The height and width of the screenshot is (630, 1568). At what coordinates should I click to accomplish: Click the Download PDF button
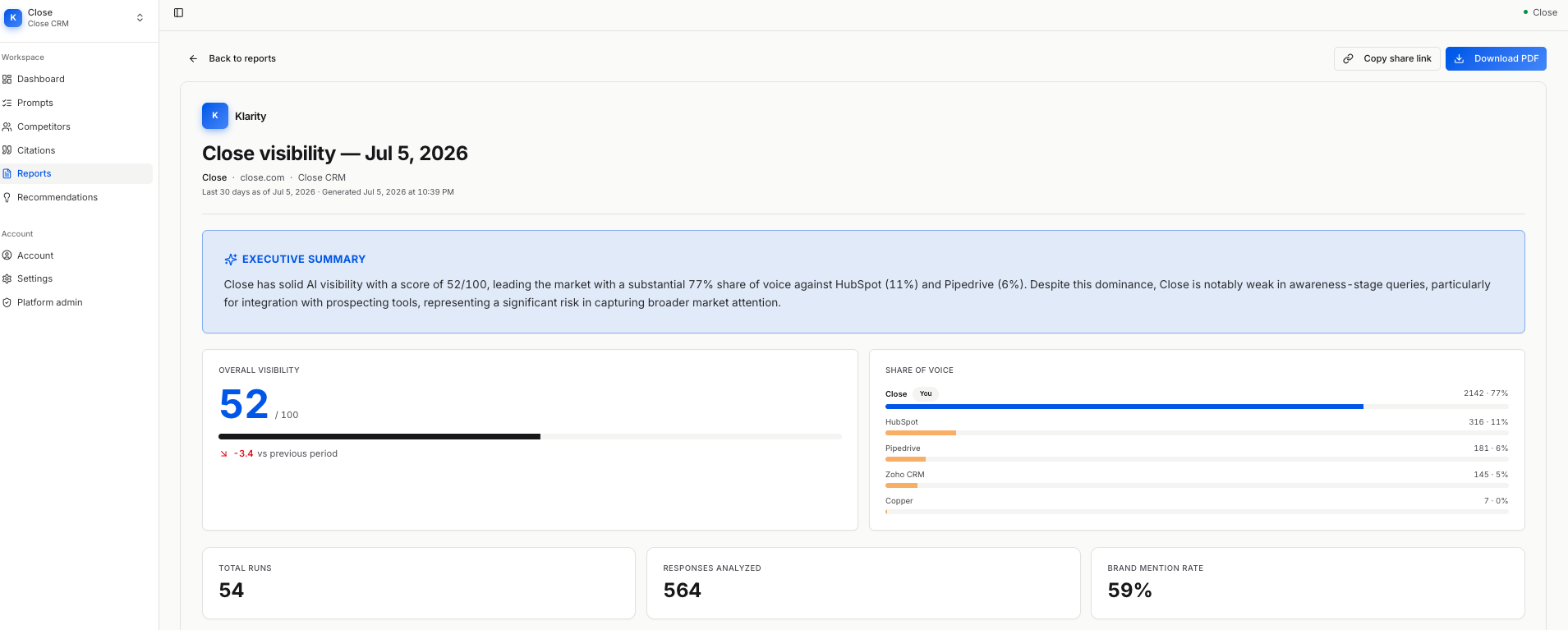point(1496,58)
